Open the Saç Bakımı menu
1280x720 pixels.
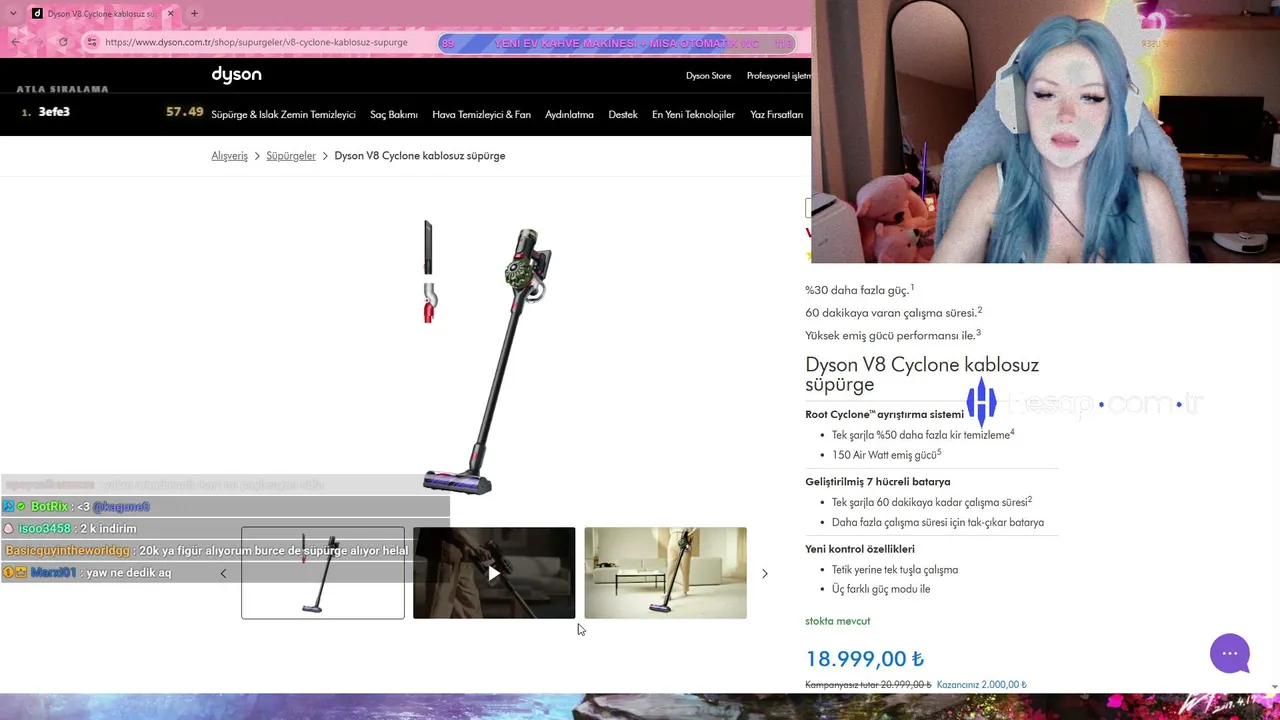click(x=394, y=115)
